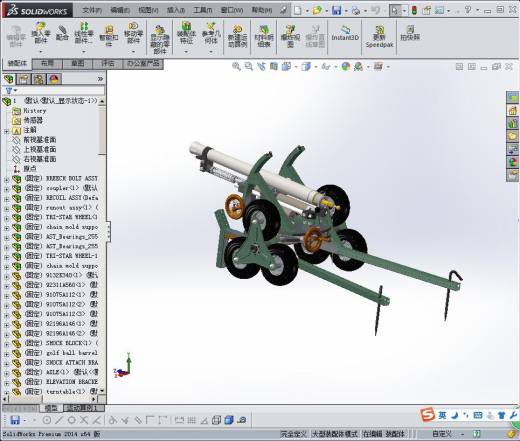The image size is (520, 441).
Task: Open the Move Component dropdown arrow
Action: 133,52
